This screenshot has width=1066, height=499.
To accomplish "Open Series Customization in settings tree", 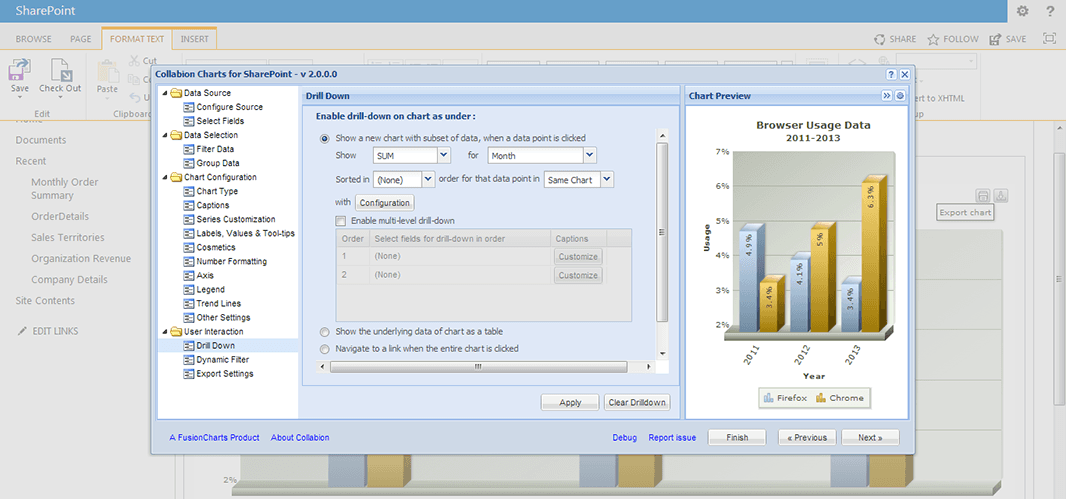I will 236,220.
